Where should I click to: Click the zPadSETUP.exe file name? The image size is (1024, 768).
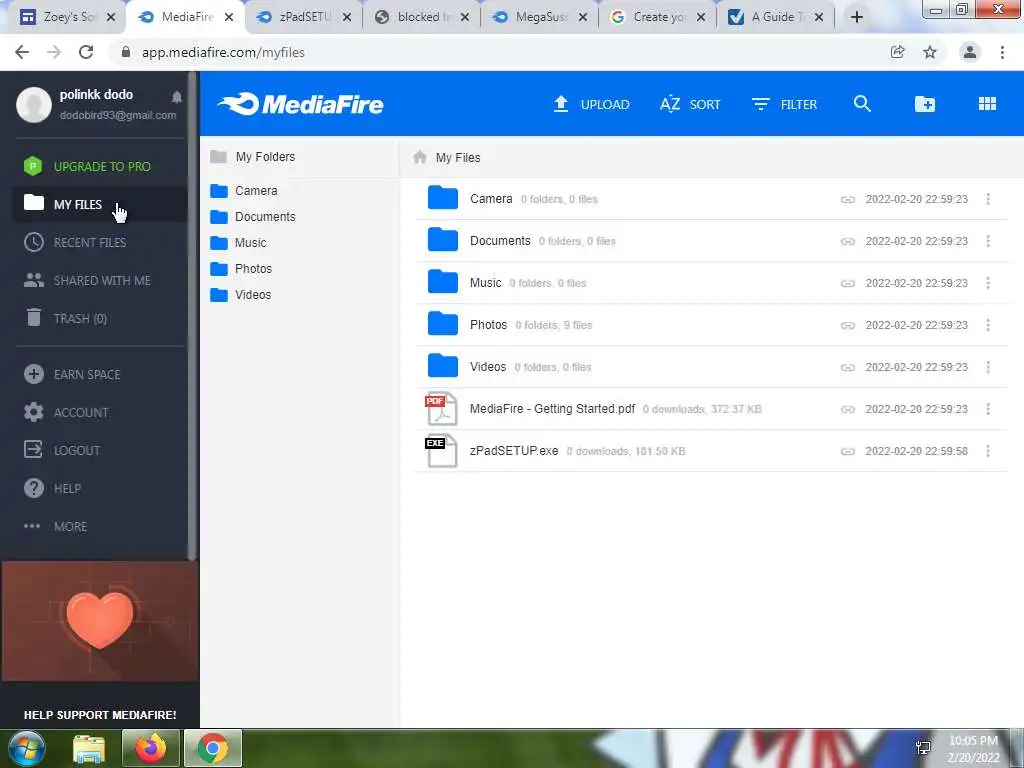(514, 451)
